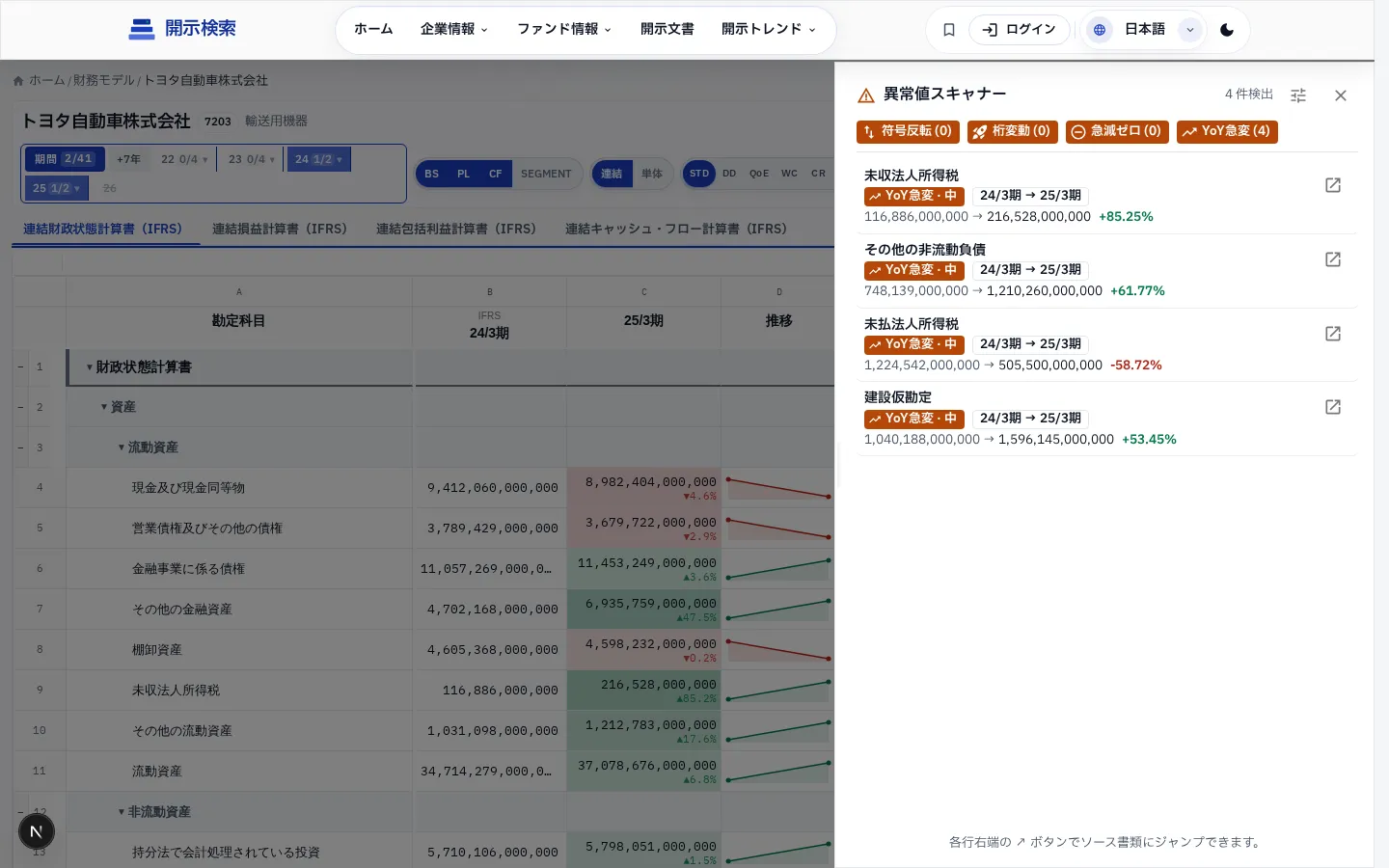Filter by 符号反転 (0) chip

point(908,131)
